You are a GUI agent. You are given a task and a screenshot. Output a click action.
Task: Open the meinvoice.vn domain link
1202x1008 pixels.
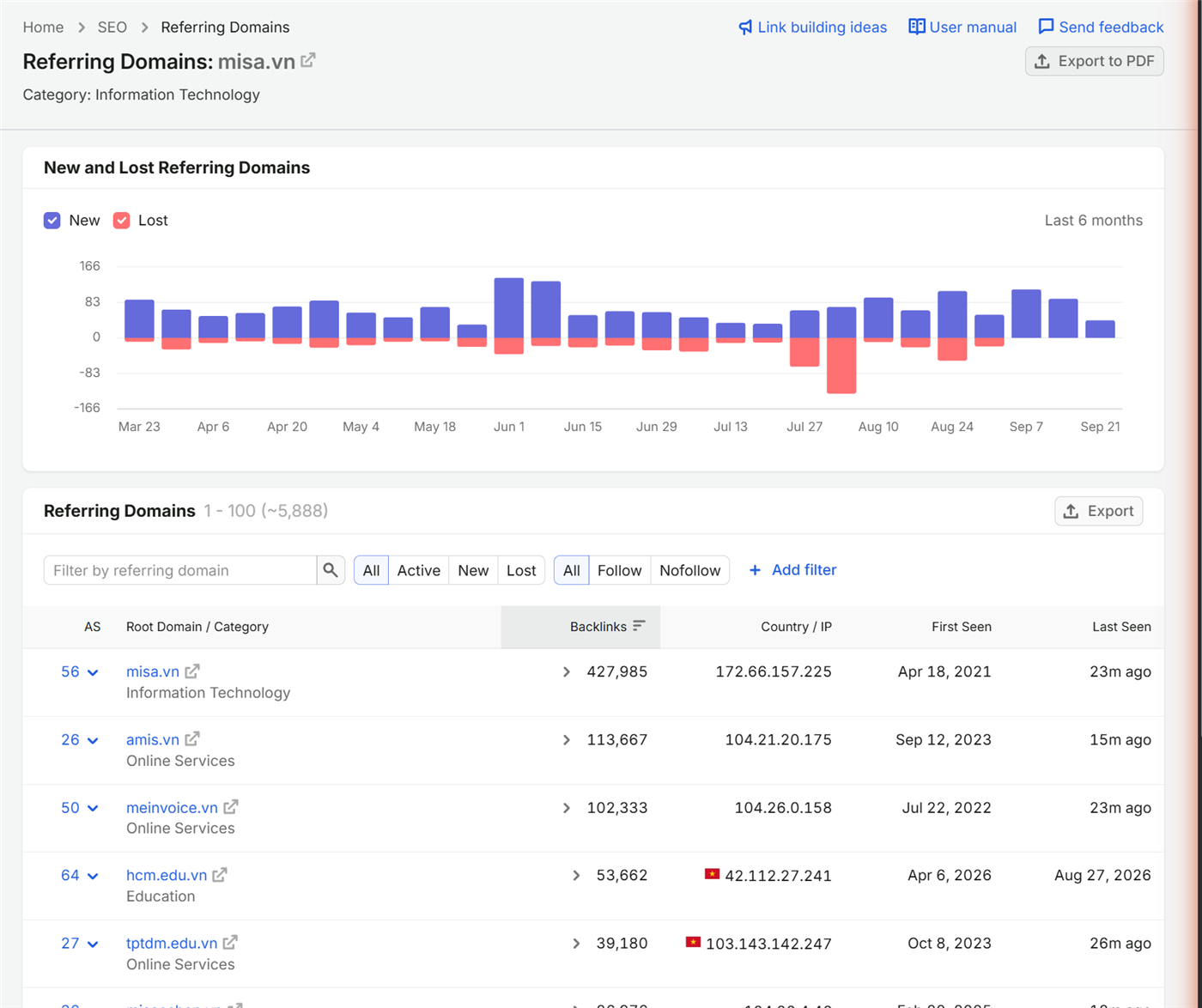tap(172, 807)
